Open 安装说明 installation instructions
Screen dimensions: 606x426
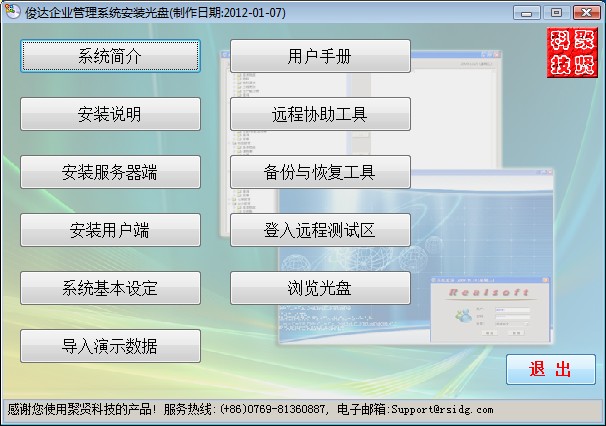point(110,114)
